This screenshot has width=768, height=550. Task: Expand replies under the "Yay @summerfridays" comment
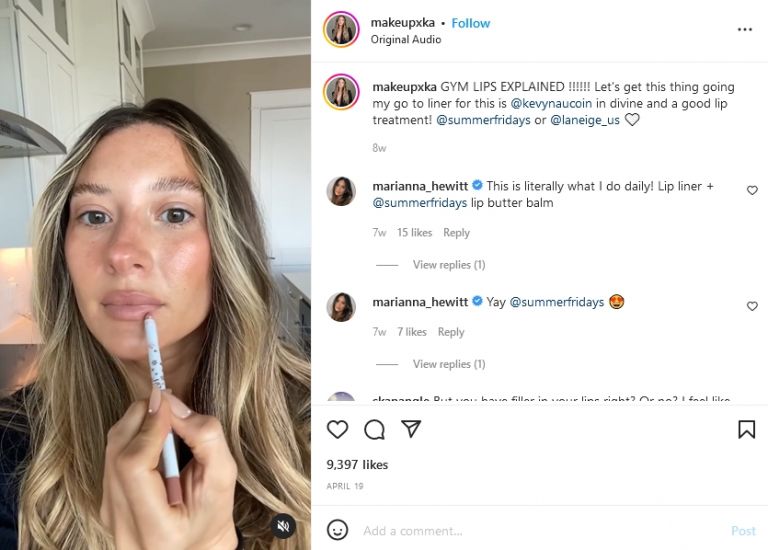[448, 364]
